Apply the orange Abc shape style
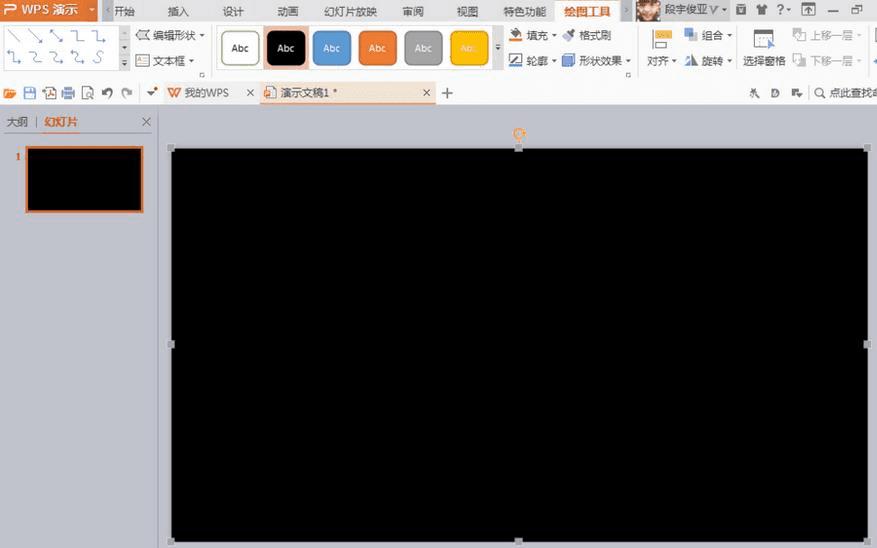This screenshot has width=877, height=548. point(378,48)
